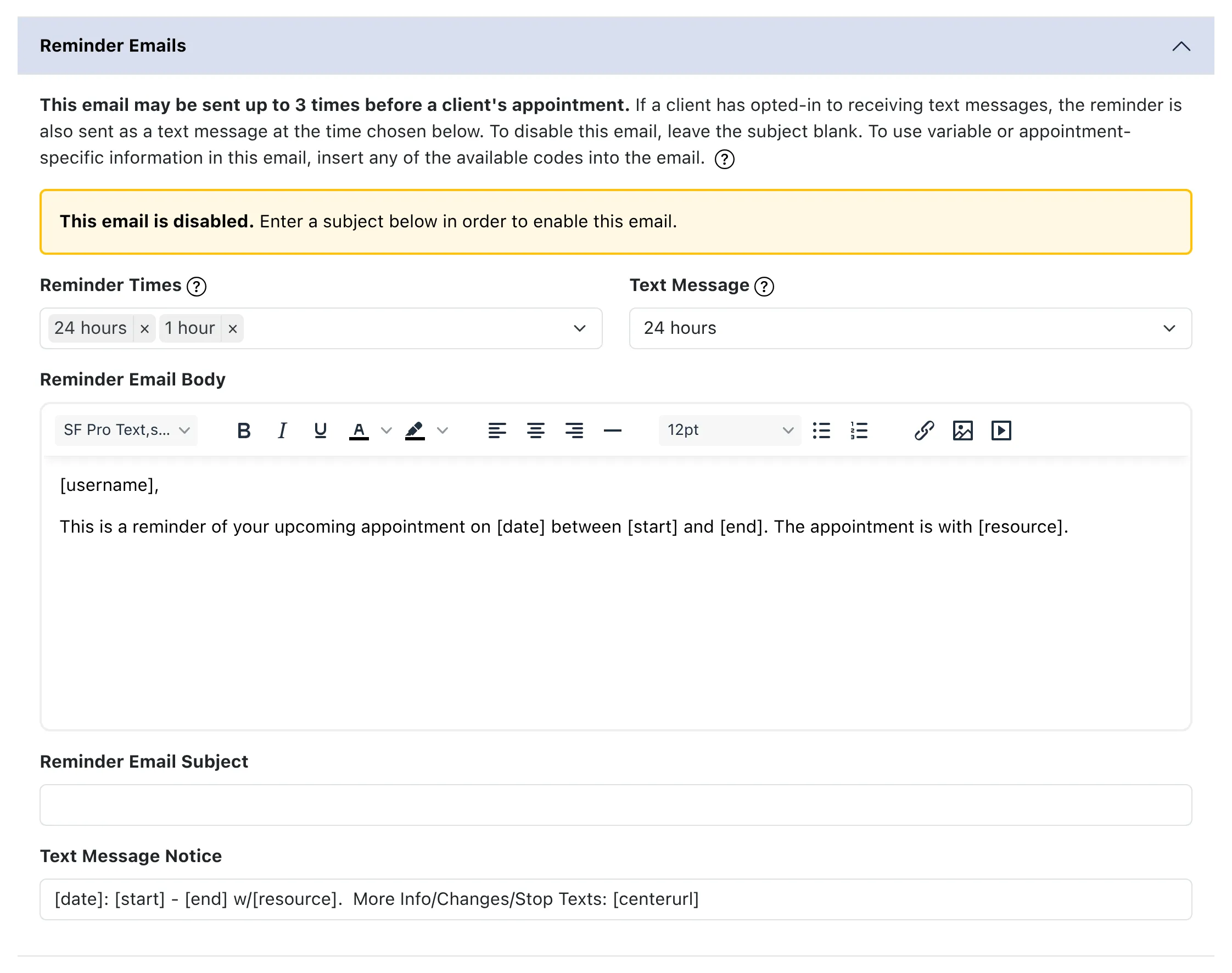Insert a link with the chain icon

tap(925, 430)
